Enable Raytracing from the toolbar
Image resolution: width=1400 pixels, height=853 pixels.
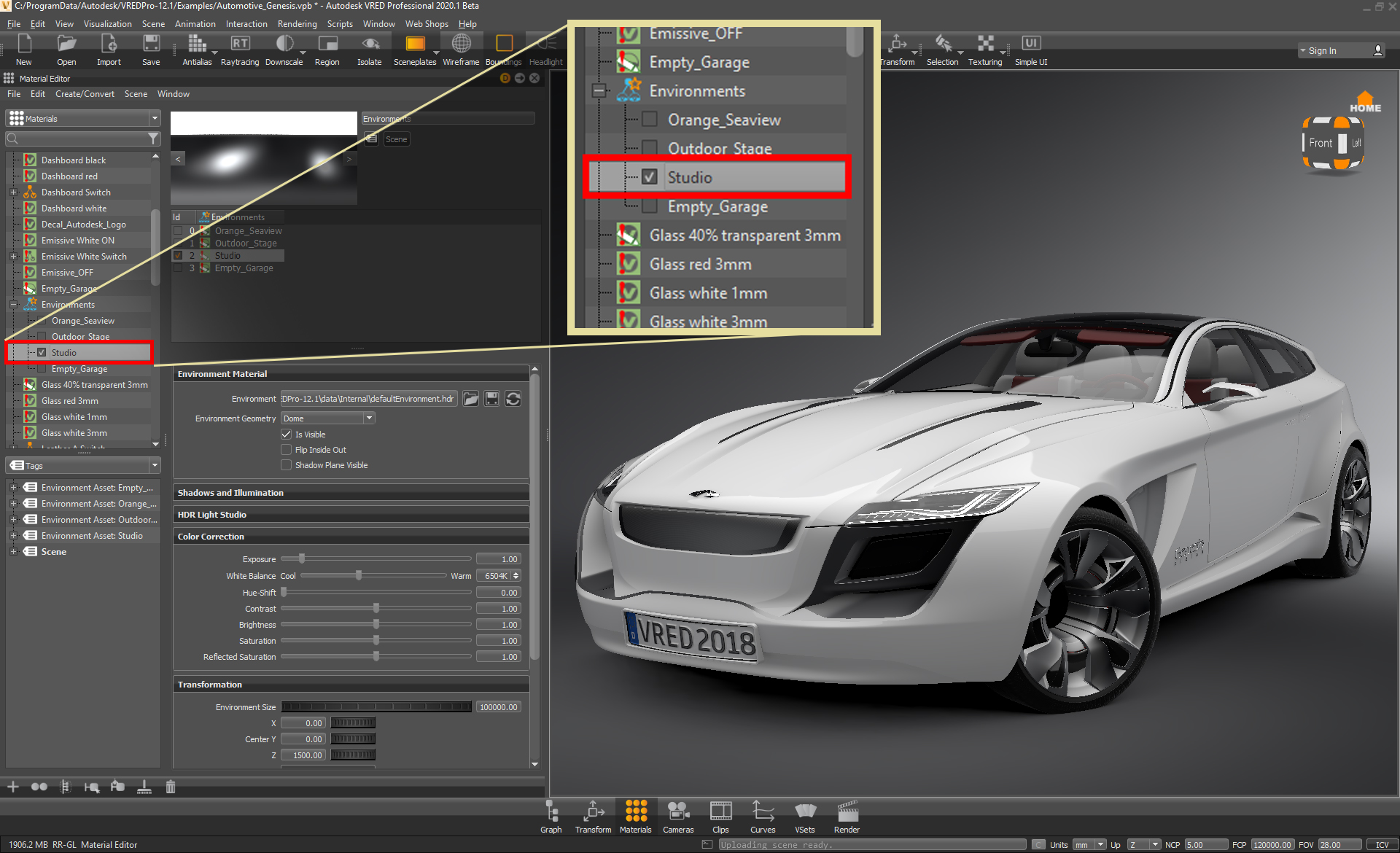(240, 50)
